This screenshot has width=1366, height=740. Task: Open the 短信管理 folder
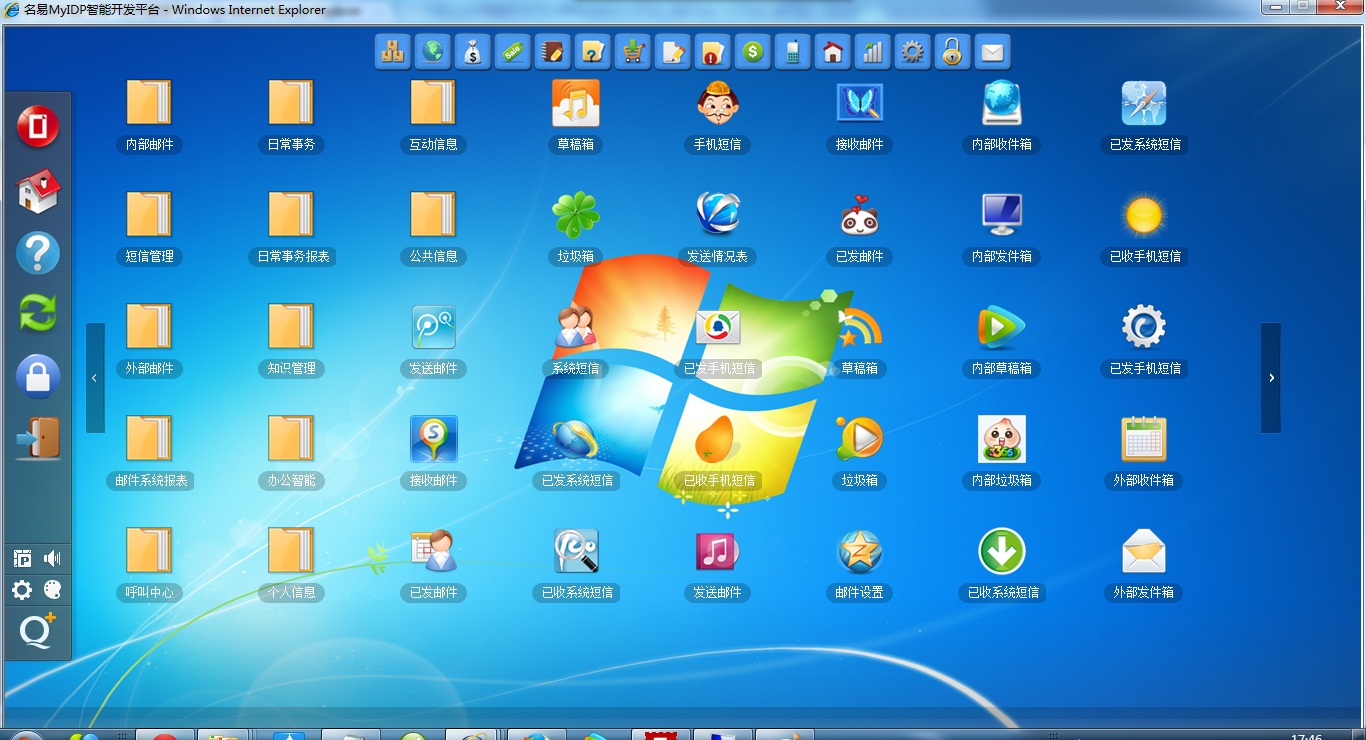point(149,214)
